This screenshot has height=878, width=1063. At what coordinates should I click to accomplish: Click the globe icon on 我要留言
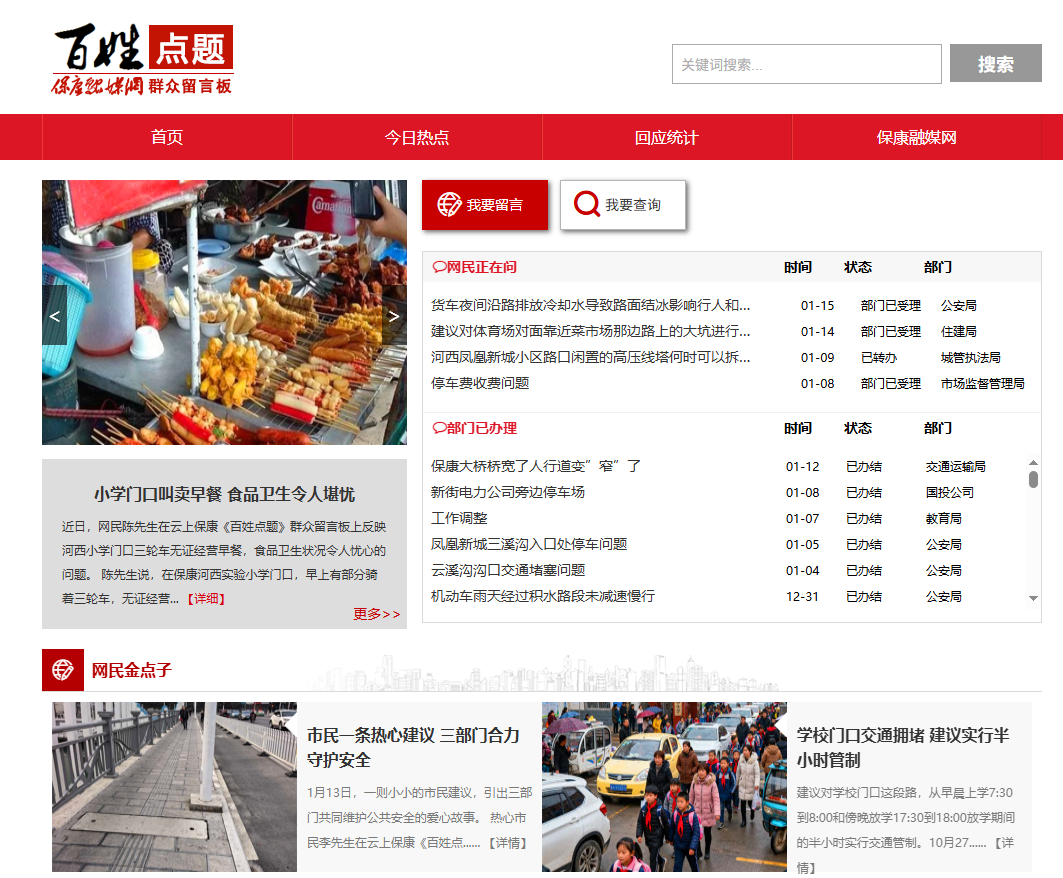450,205
